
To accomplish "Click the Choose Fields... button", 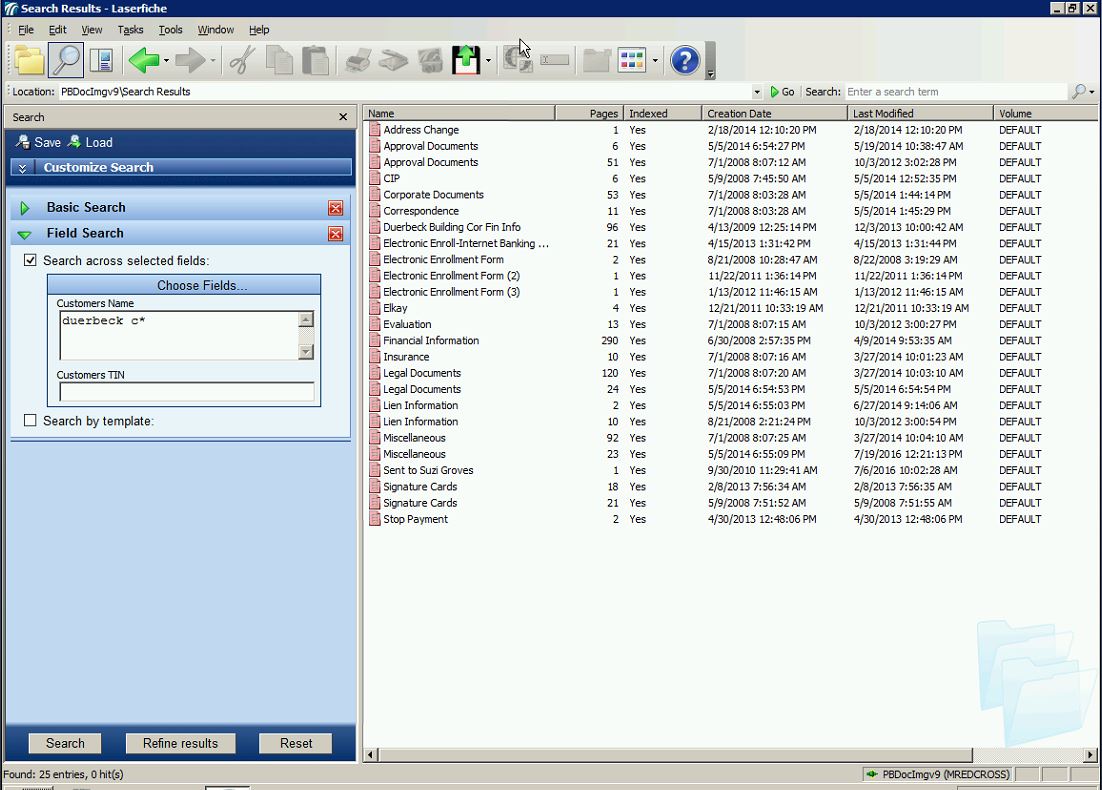I will pyautogui.click(x=184, y=286).
